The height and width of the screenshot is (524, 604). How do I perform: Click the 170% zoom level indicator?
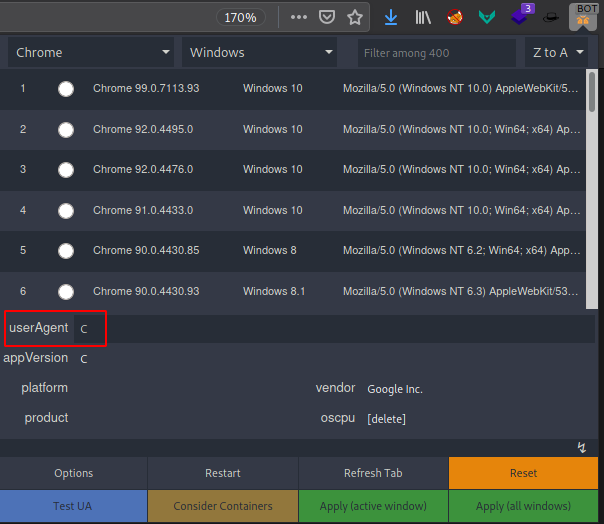coord(240,17)
